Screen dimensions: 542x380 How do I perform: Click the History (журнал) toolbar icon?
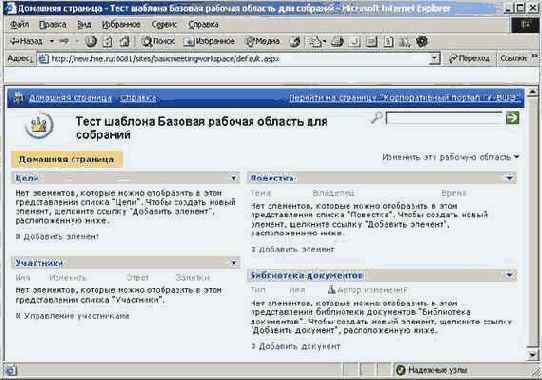click(x=295, y=42)
